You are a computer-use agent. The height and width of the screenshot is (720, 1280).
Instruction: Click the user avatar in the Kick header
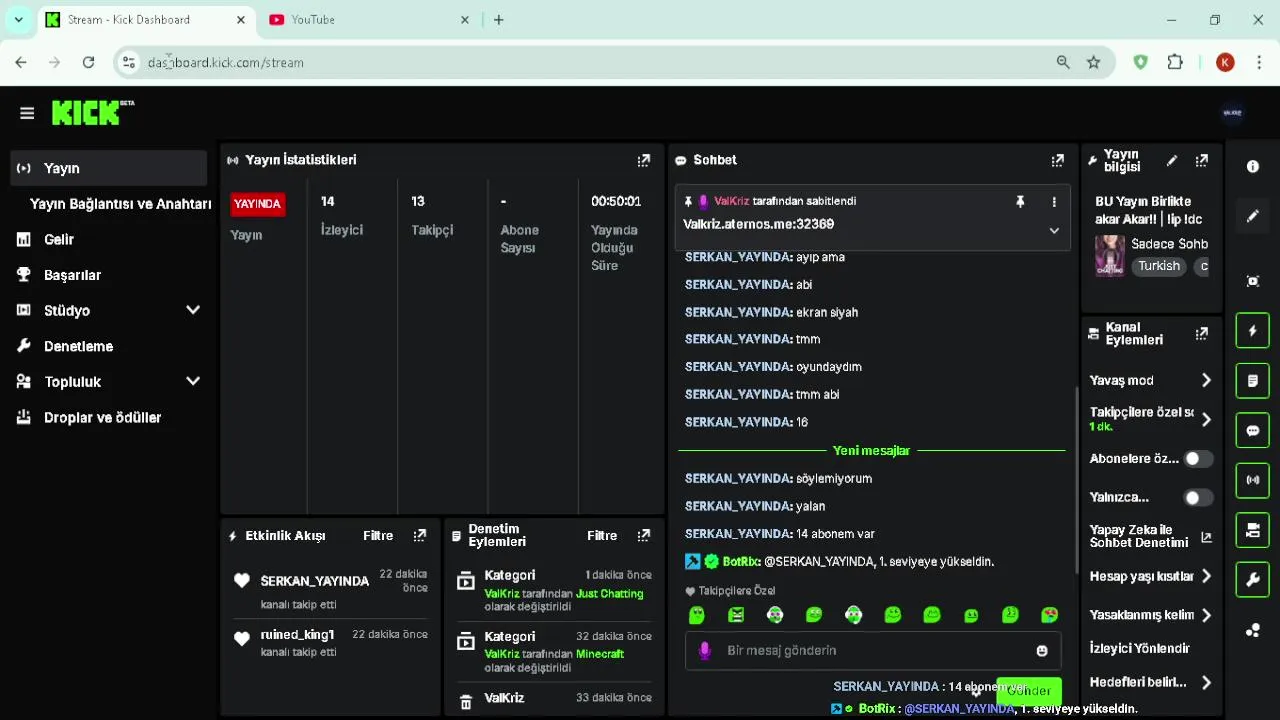coord(1232,113)
